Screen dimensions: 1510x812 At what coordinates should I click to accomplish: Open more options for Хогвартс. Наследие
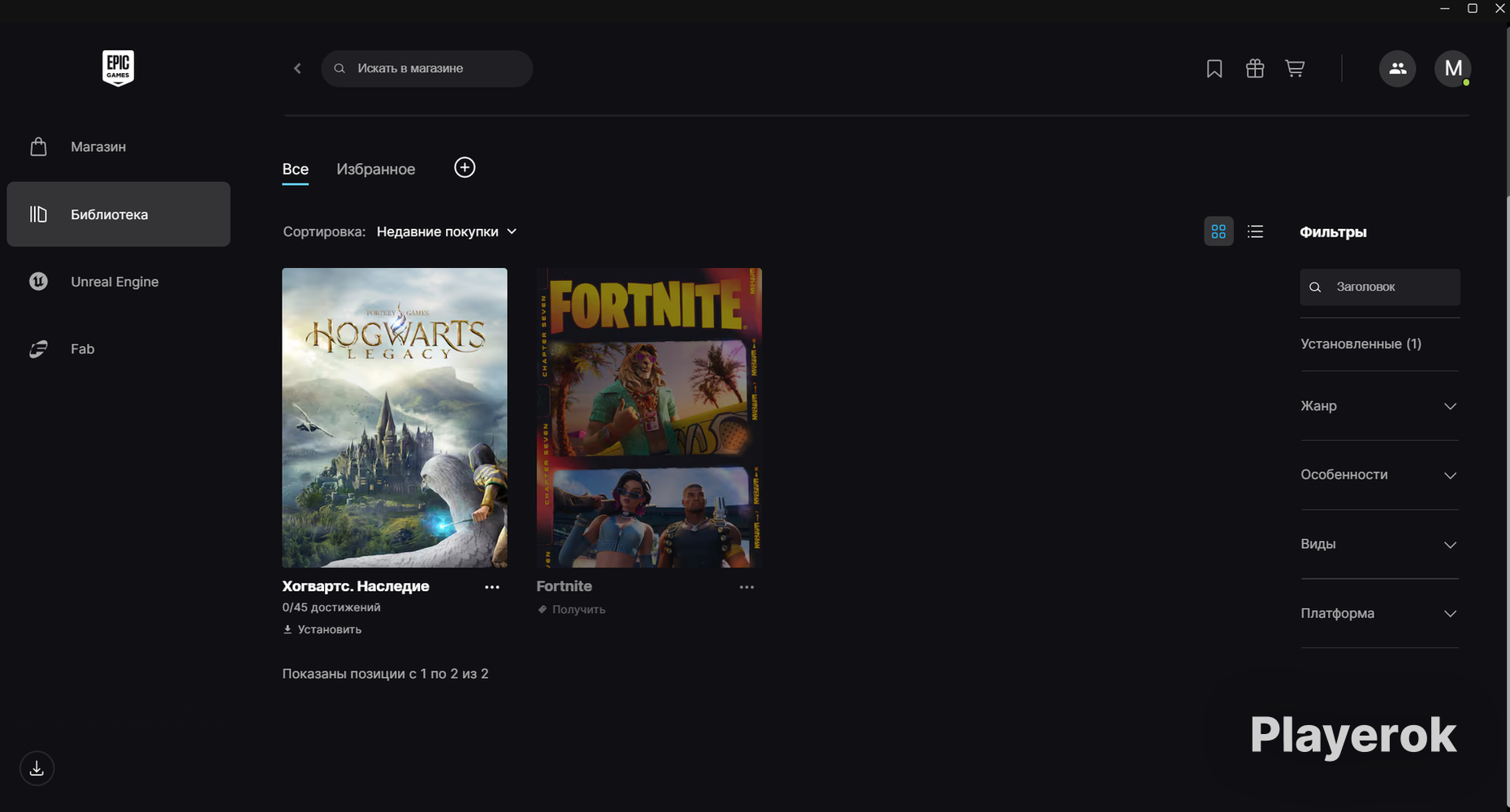pos(492,587)
